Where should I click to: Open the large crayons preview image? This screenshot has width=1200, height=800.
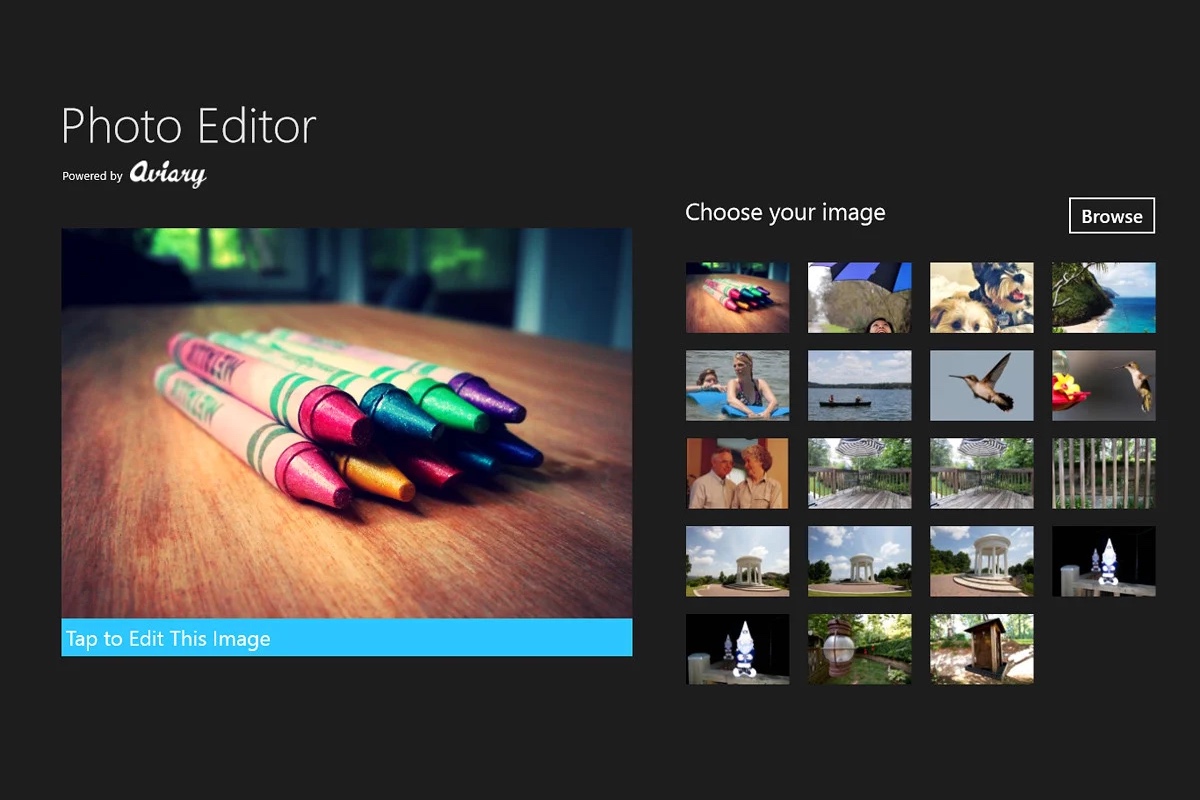[347, 423]
